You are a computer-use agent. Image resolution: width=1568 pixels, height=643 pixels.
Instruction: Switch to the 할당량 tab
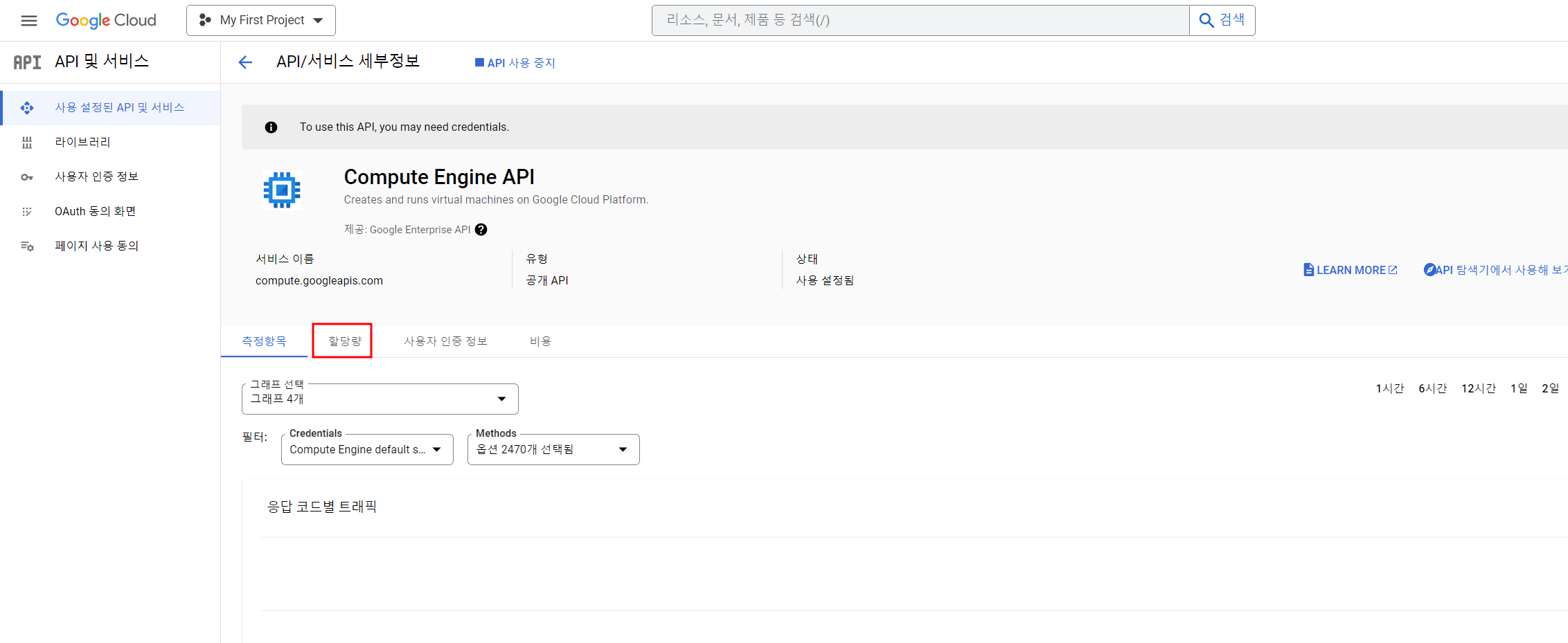click(345, 341)
